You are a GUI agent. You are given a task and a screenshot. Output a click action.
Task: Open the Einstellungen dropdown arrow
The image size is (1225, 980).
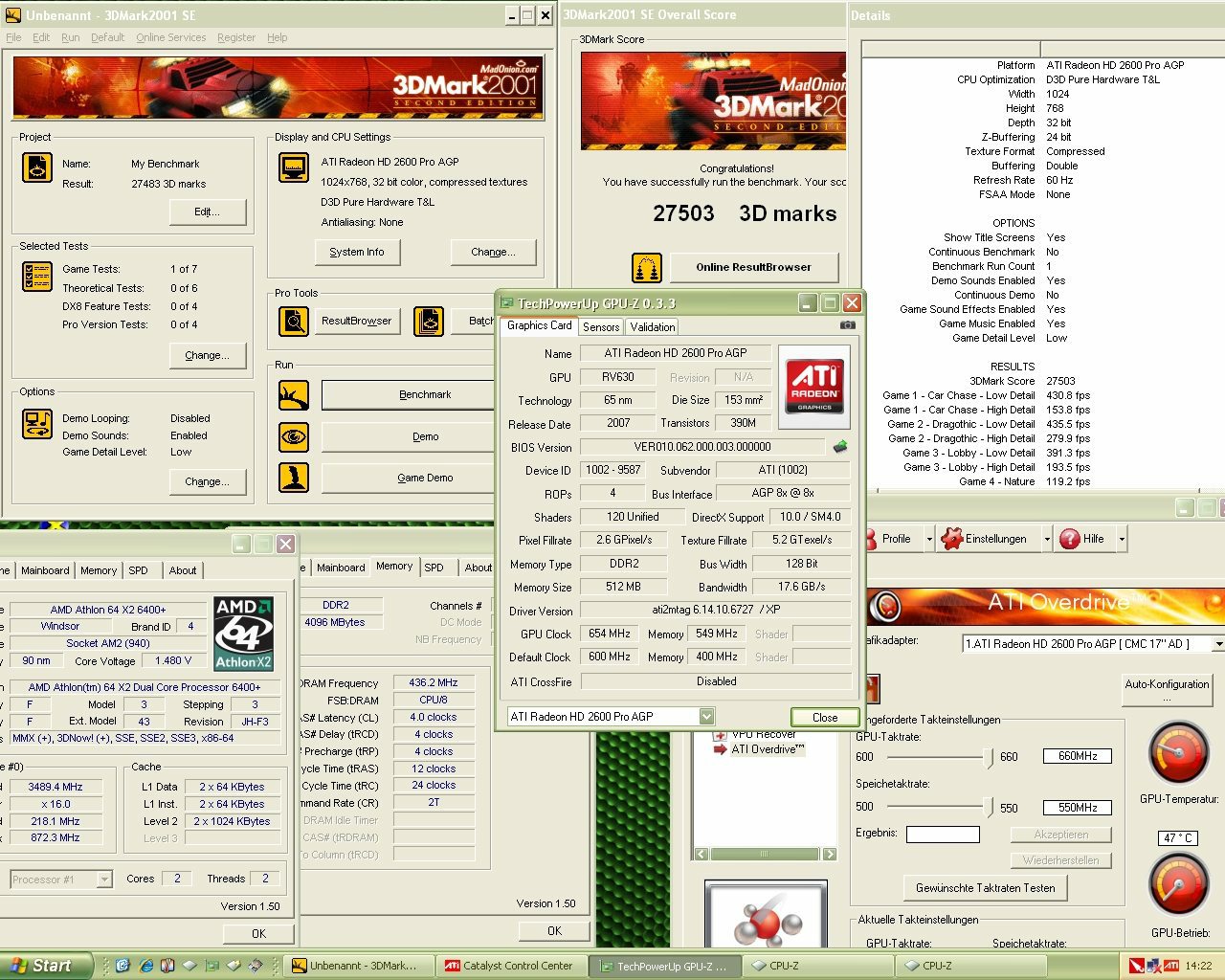pos(1046,539)
